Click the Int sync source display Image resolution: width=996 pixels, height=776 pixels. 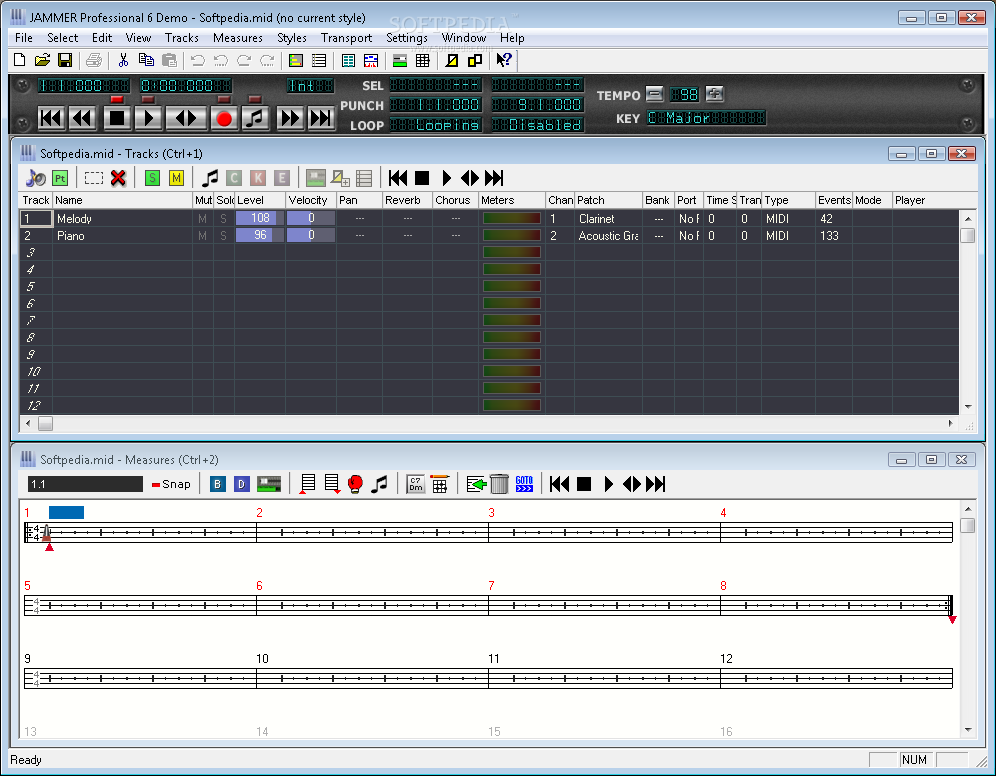(310, 85)
